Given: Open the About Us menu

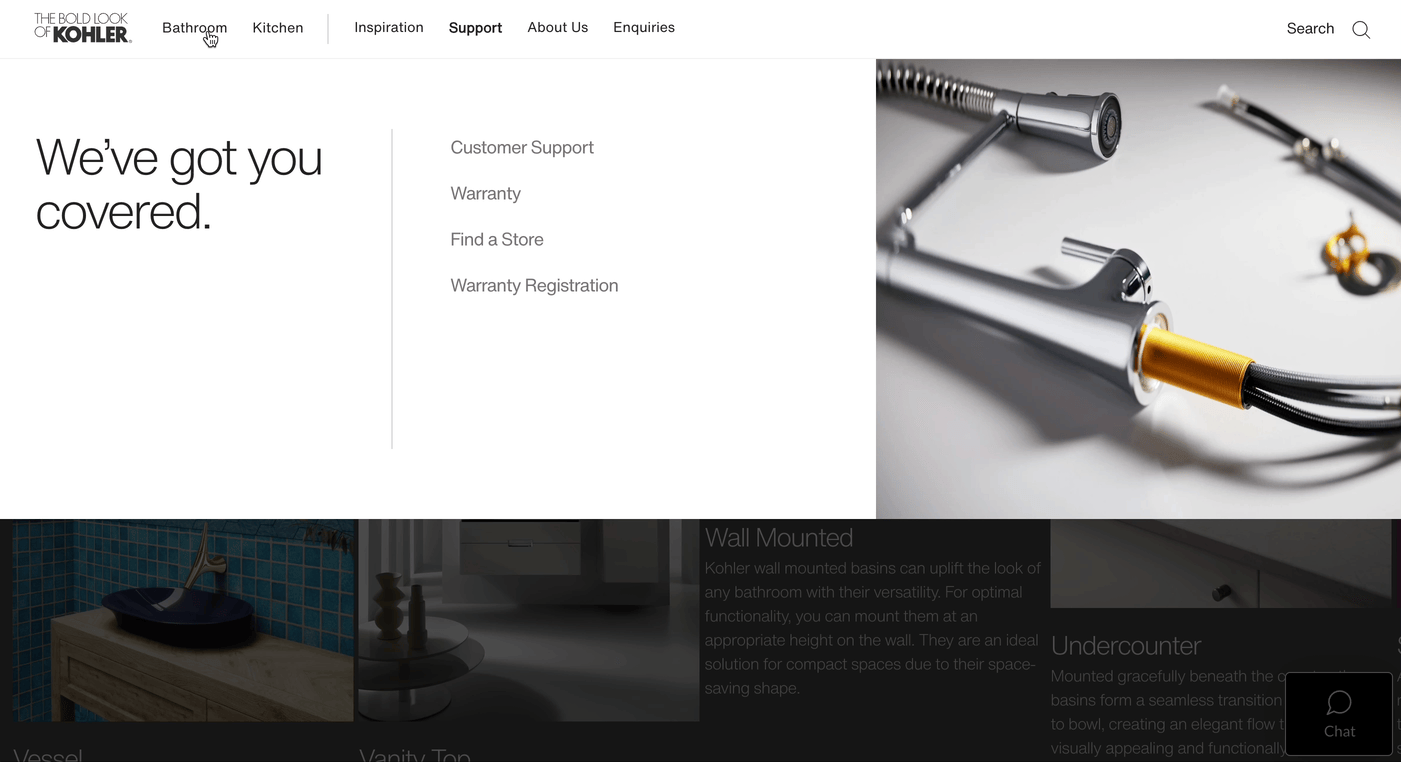Looking at the screenshot, I should coord(557,28).
